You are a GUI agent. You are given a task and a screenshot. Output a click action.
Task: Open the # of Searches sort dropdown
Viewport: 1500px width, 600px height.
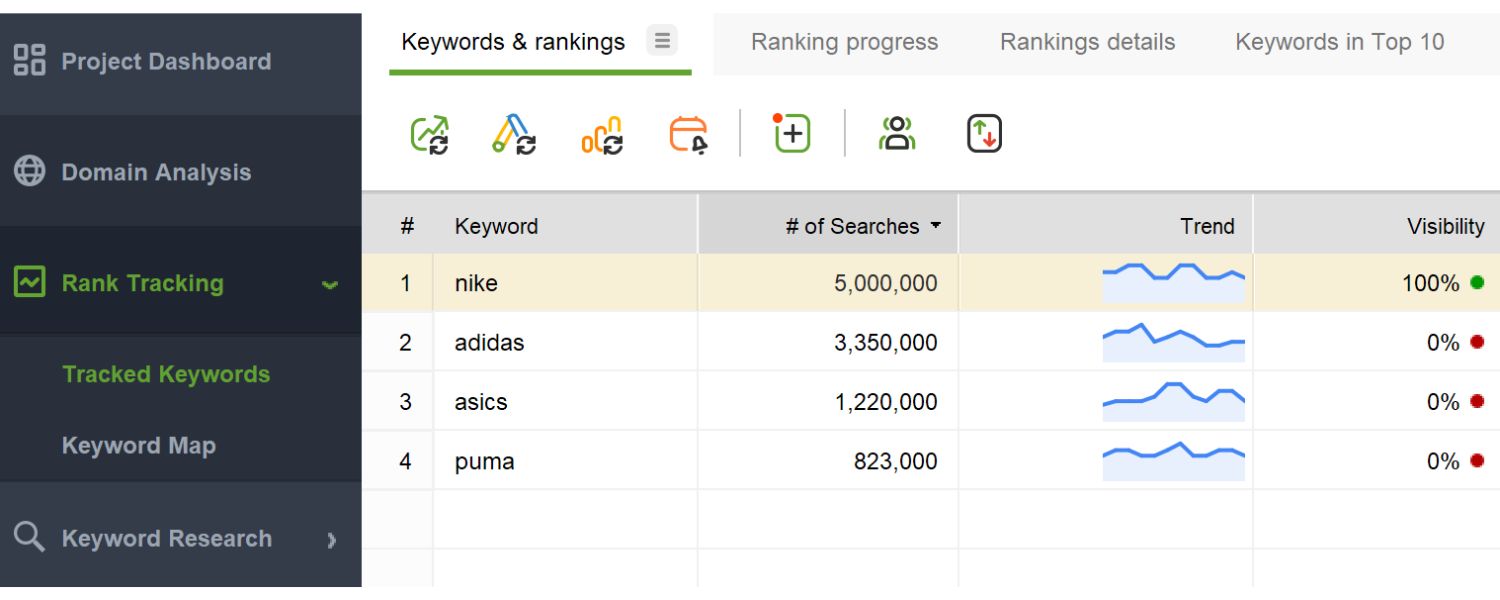936,227
